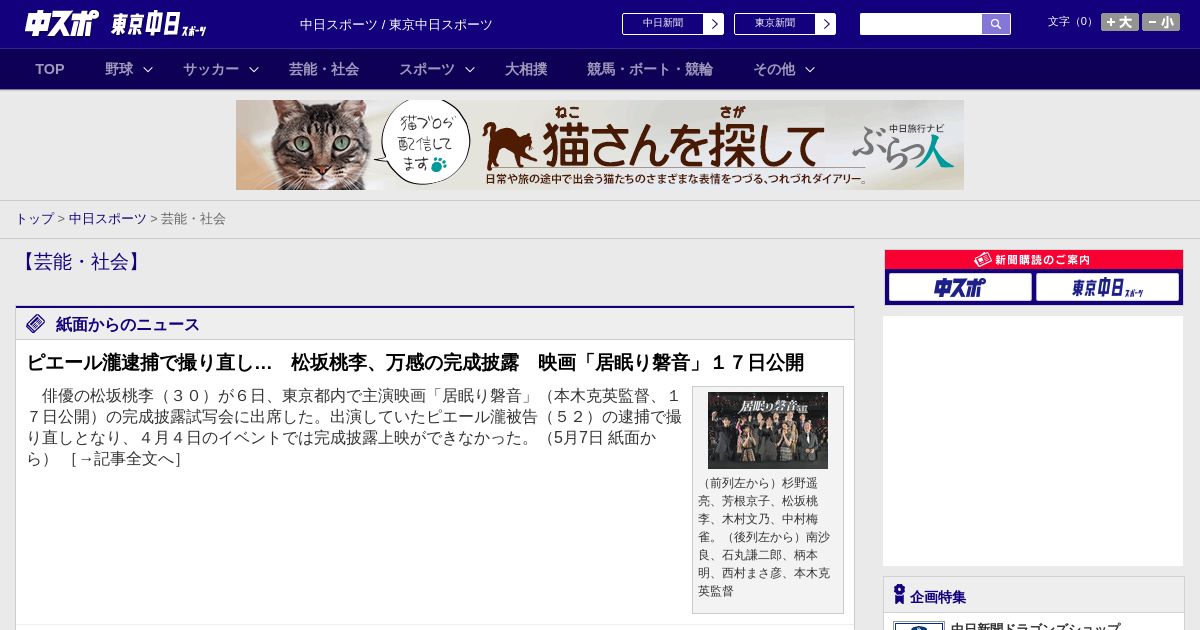This screenshot has width=1200, height=630.
Task: Focus the header search input field
Action: 921,24
